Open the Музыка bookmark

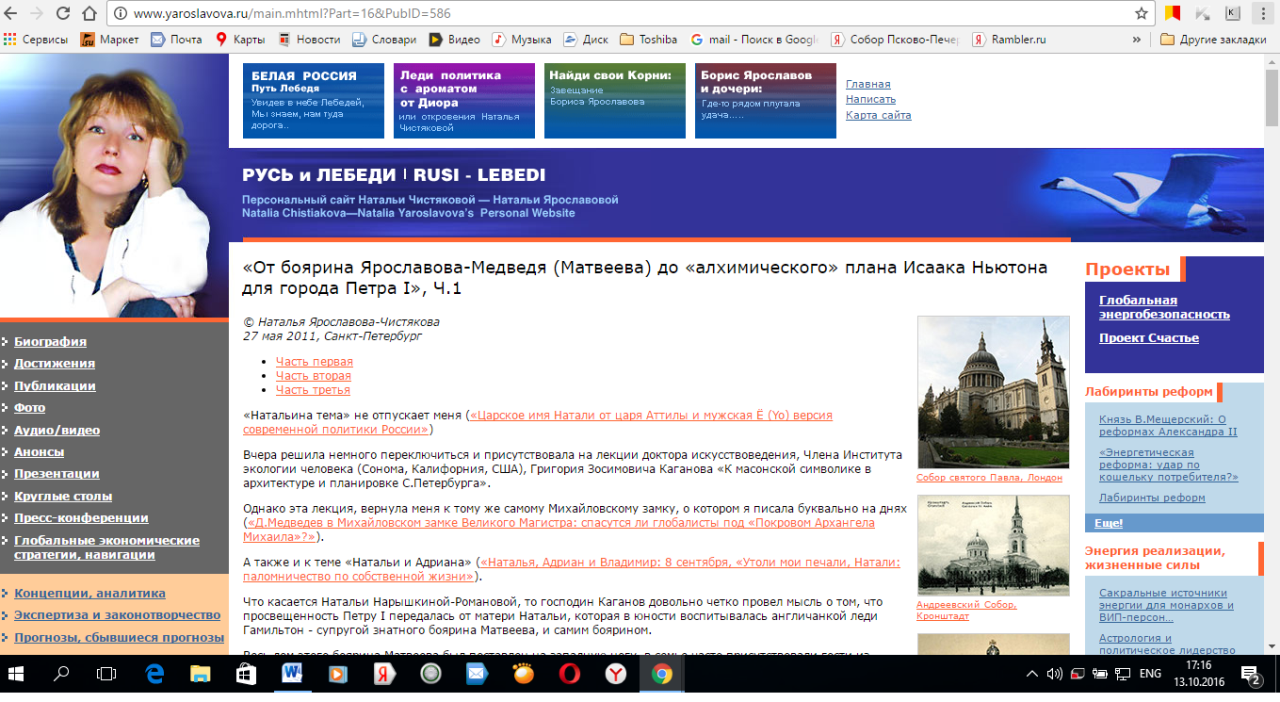pyautogui.click(x=521, y=40)
